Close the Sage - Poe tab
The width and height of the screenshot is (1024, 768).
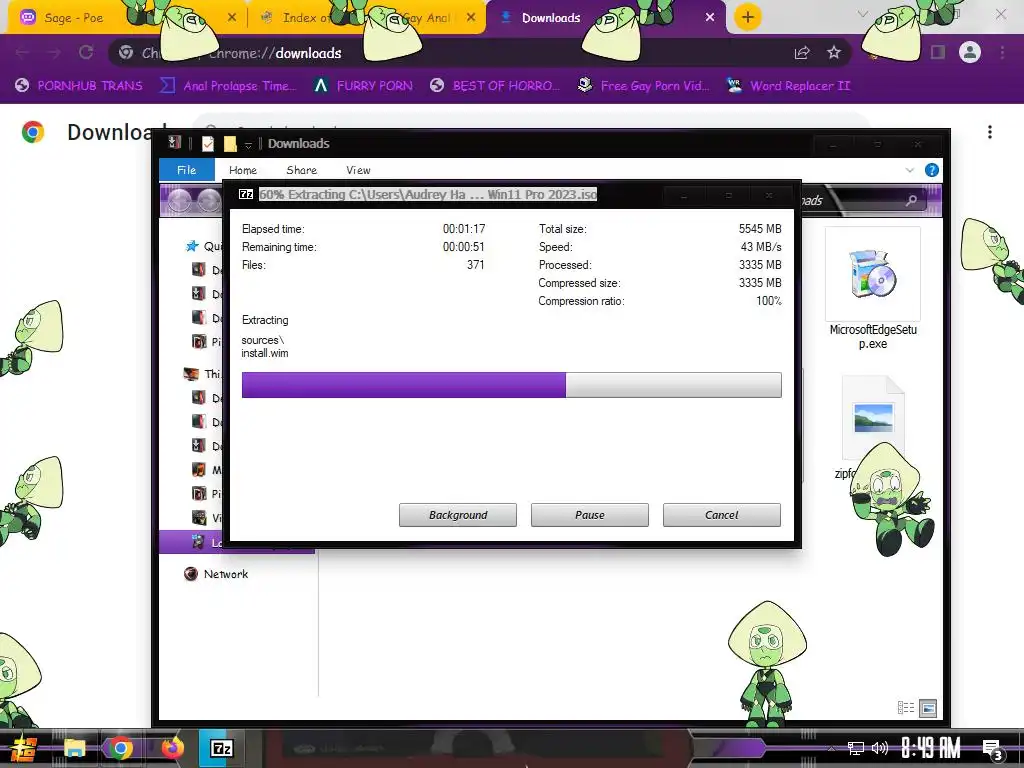pos(232,18)
